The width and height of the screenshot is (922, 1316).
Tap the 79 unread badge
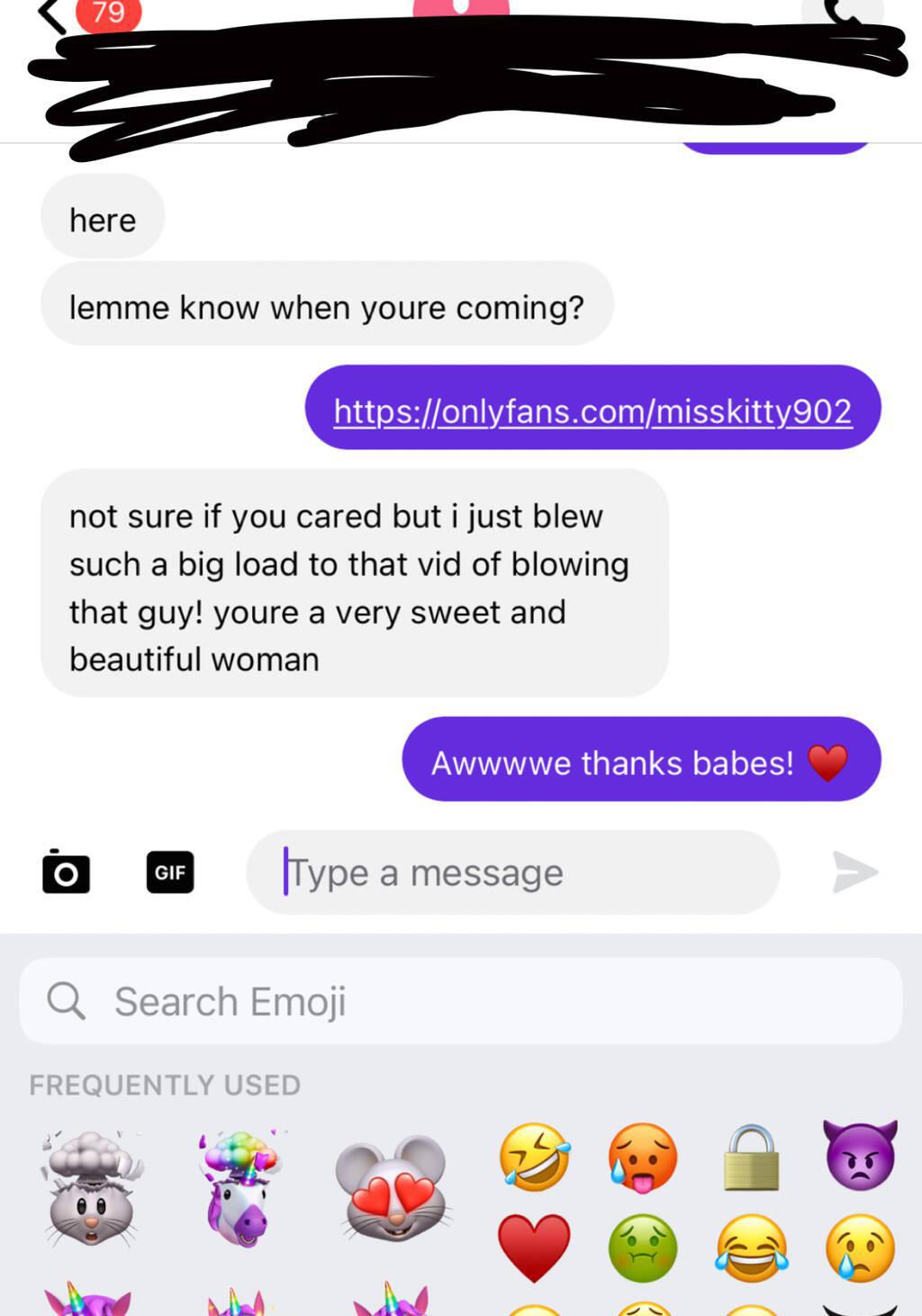pyautogui.click(x=108, y=14)
